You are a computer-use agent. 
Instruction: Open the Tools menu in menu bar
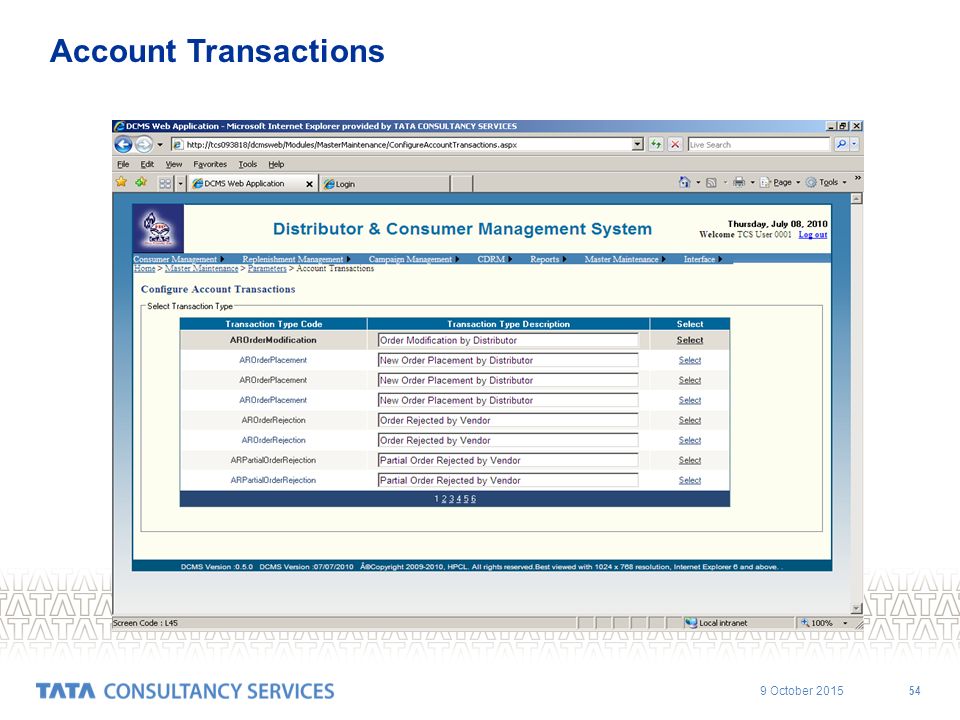248,164
